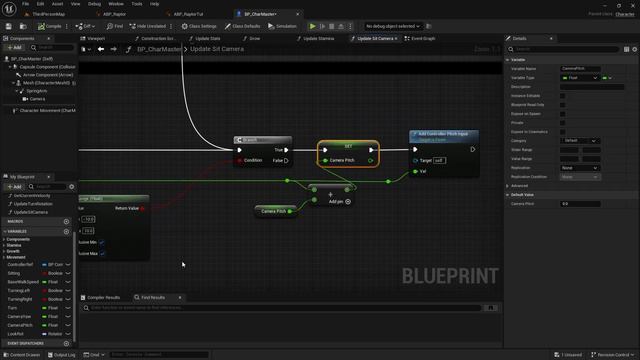Toggle Blueprint Read Only checkbox
The image size is (640, 360).
coord(562,105)
